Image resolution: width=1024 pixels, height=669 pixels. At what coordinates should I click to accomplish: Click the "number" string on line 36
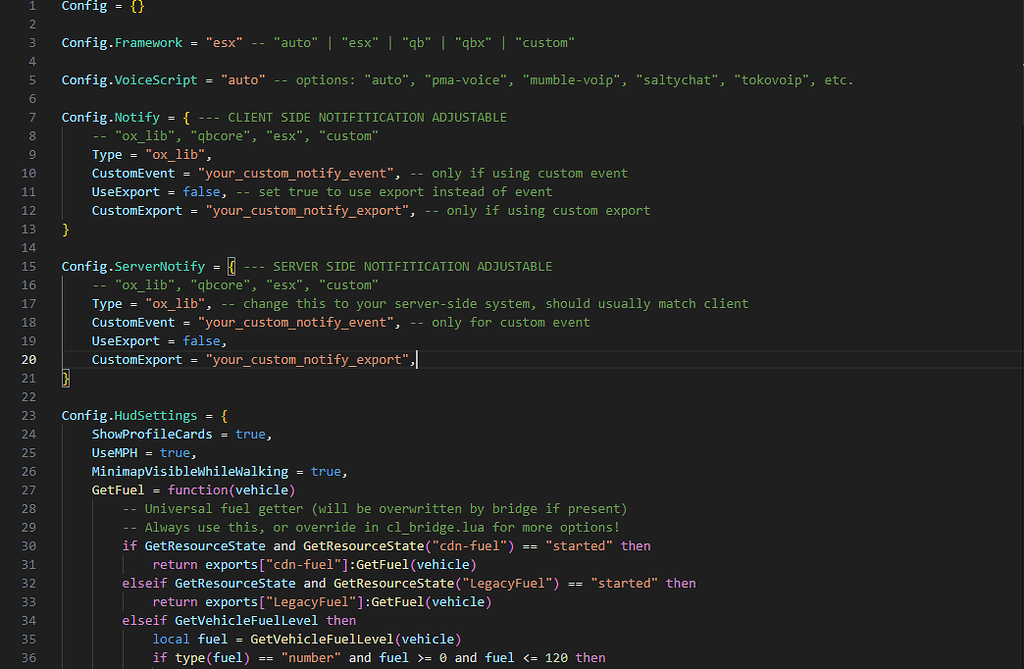311,658
